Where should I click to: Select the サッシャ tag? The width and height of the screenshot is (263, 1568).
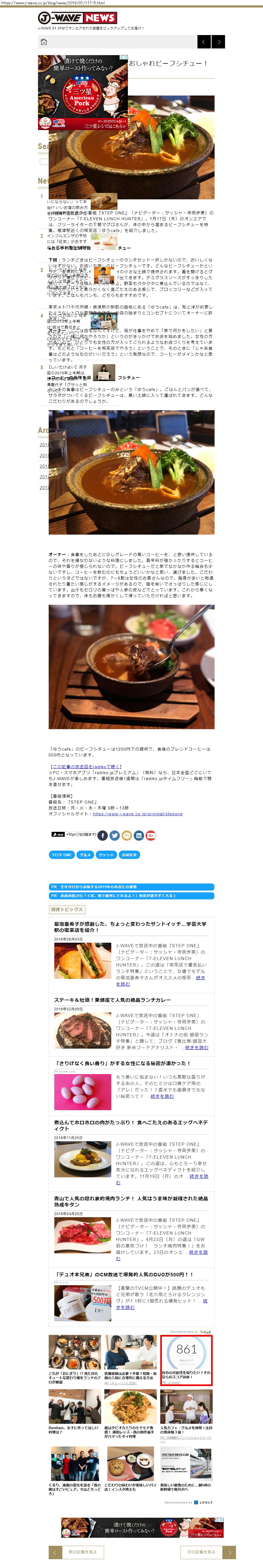pos(106,855)
